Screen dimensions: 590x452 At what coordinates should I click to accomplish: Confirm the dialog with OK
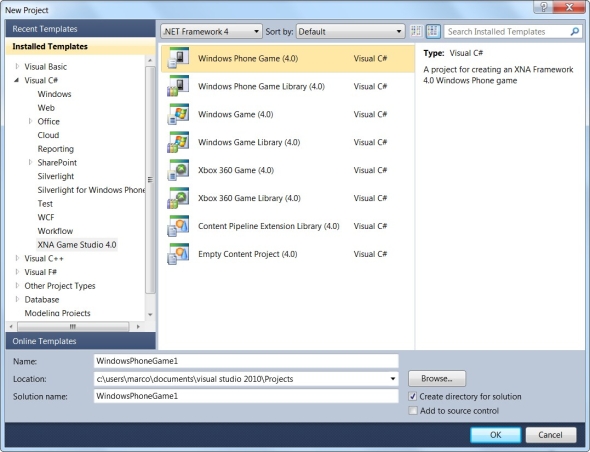pos(496,435)
